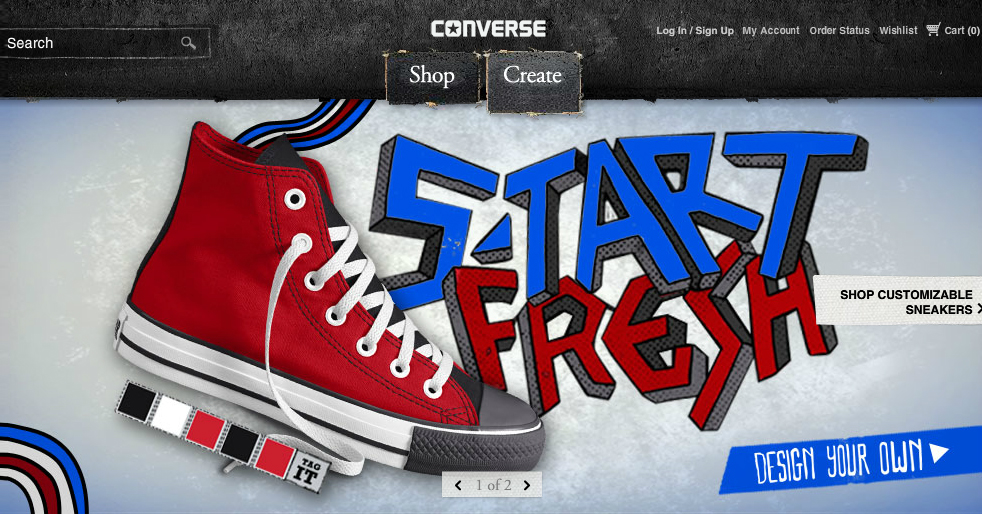Open My Account link
The width and height of the screenshot is (982, 514).
click(x=771, y=30)
